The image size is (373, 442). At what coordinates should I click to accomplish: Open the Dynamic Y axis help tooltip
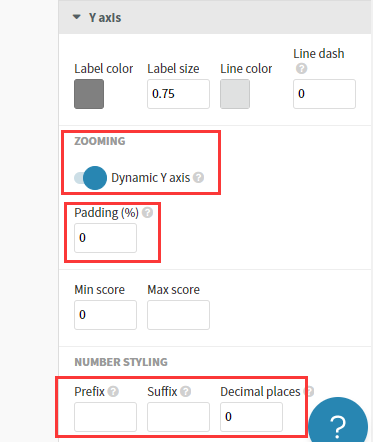[199, 178]
